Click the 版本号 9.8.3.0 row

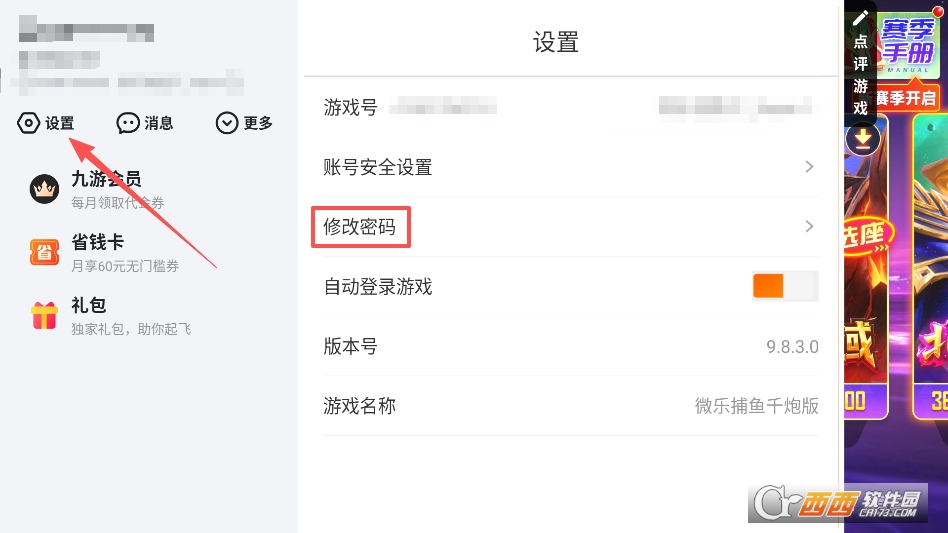click(570, 347)
